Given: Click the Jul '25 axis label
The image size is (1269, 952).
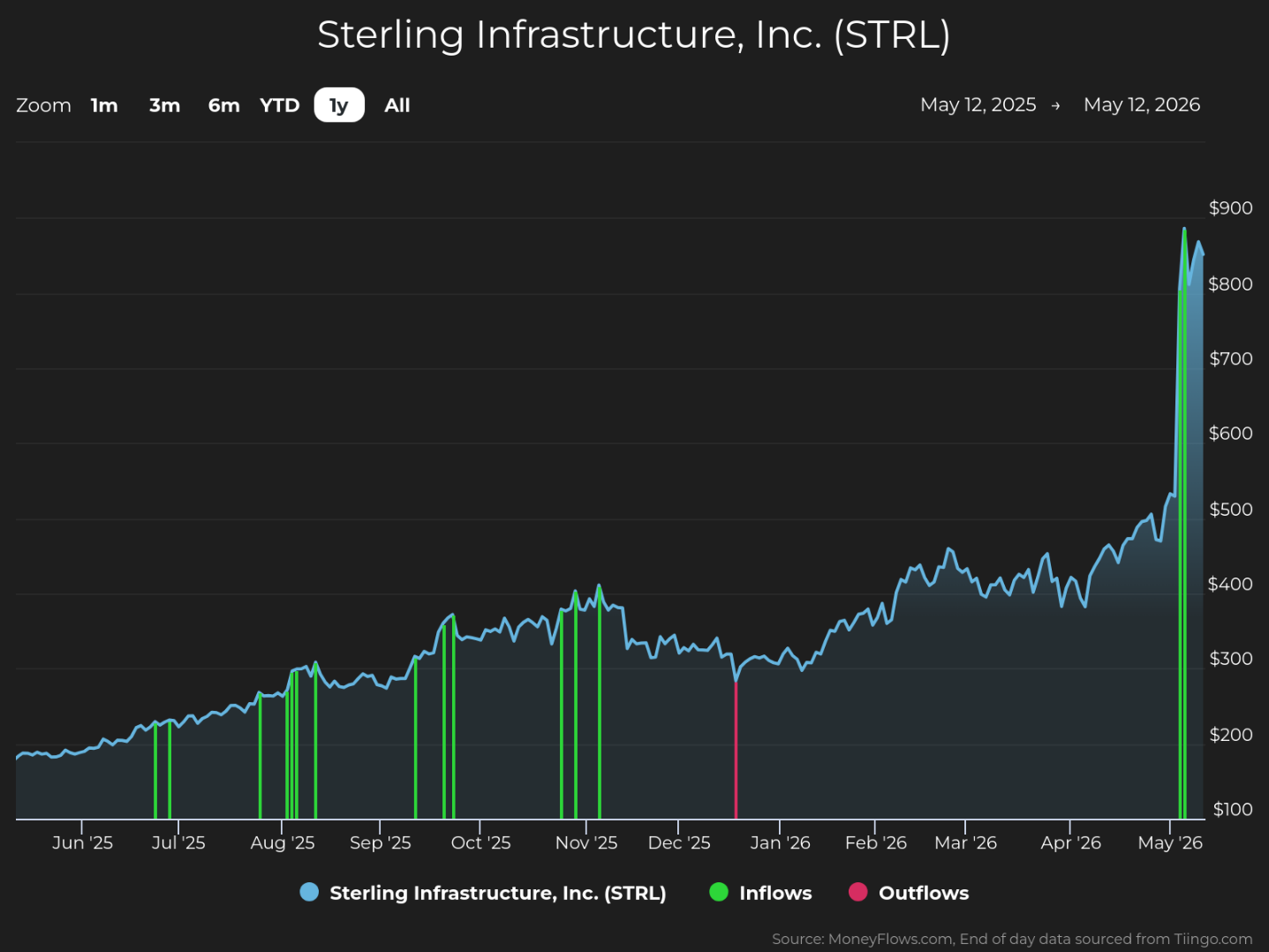Looking at the screenshot, I should (x=178, y=842).
